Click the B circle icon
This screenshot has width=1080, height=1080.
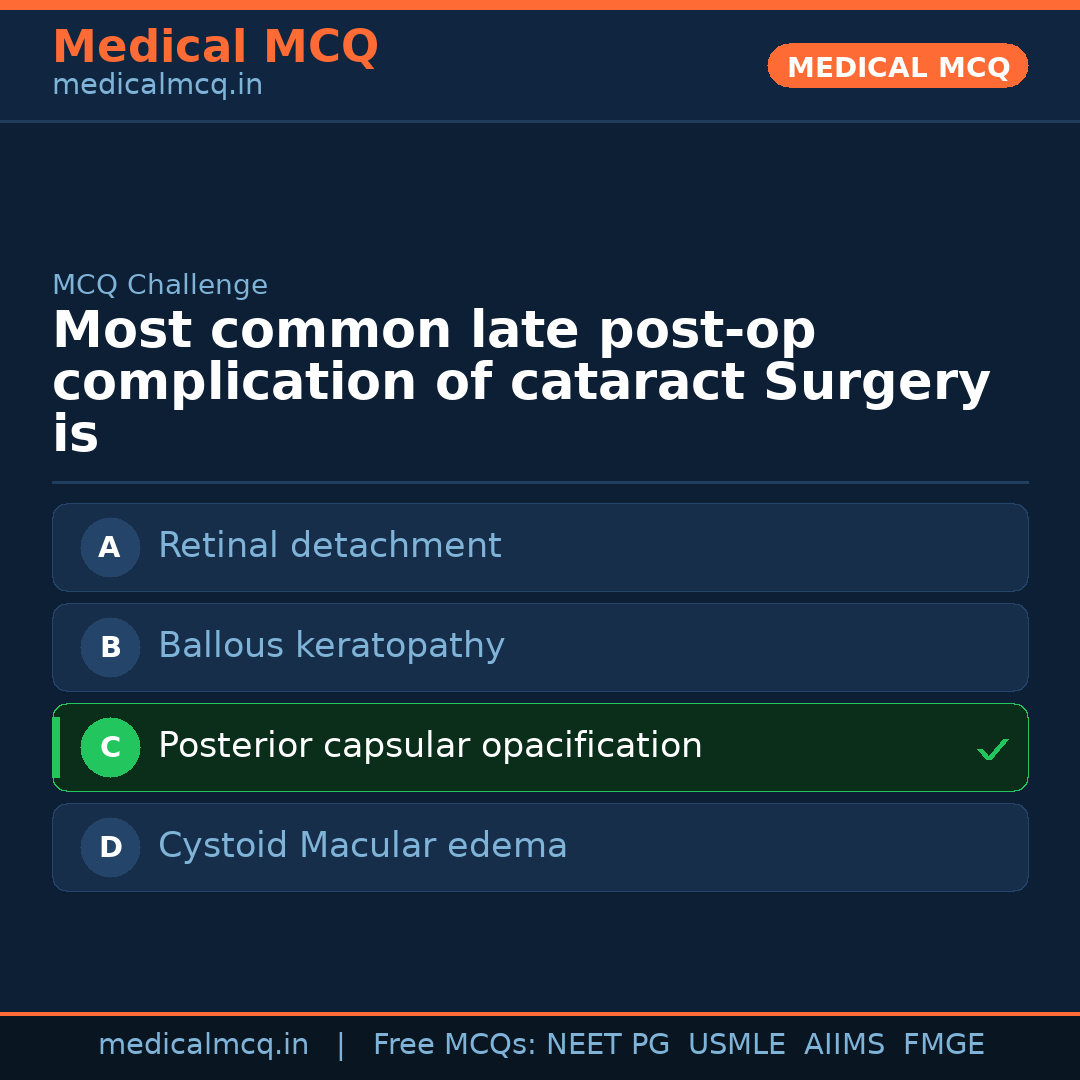[110, 647]
